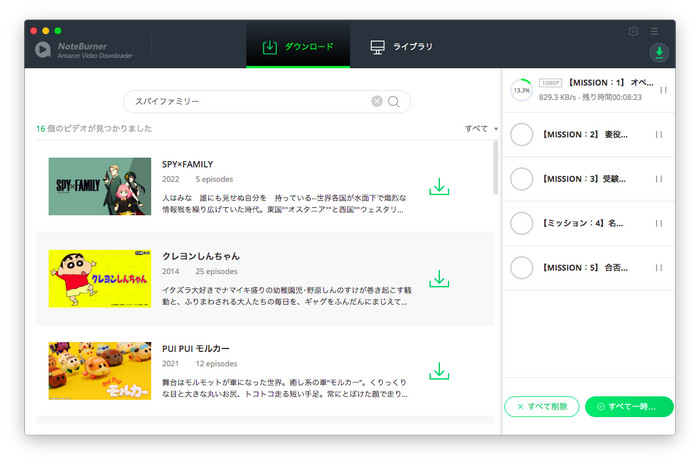Open the hamburger menu icon
The width and height of the screenshot is (700, 464).
(654, 31)
